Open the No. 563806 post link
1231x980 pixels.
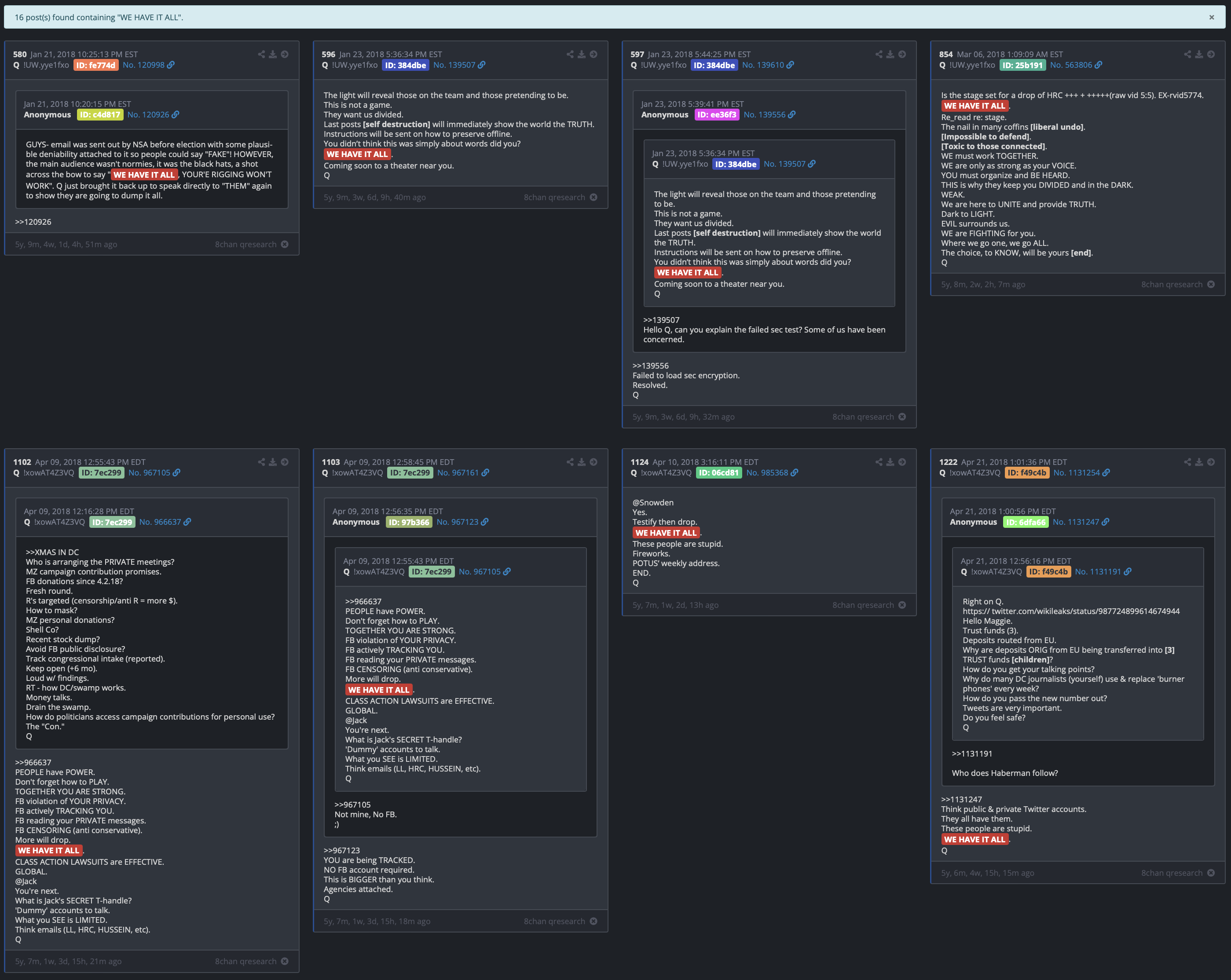(x=1076, y=65)
